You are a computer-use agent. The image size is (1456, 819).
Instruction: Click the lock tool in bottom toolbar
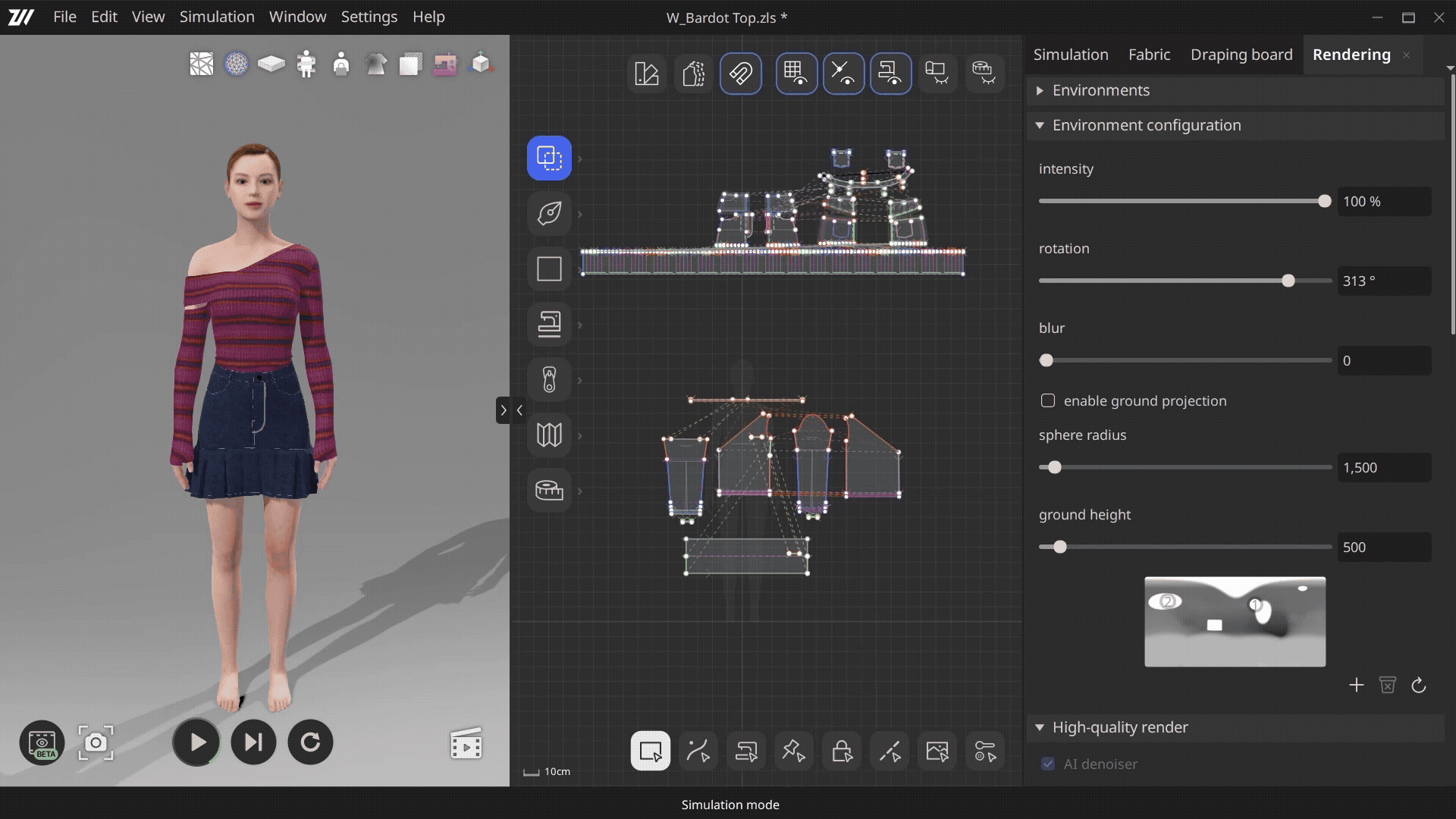pos(842,752)
